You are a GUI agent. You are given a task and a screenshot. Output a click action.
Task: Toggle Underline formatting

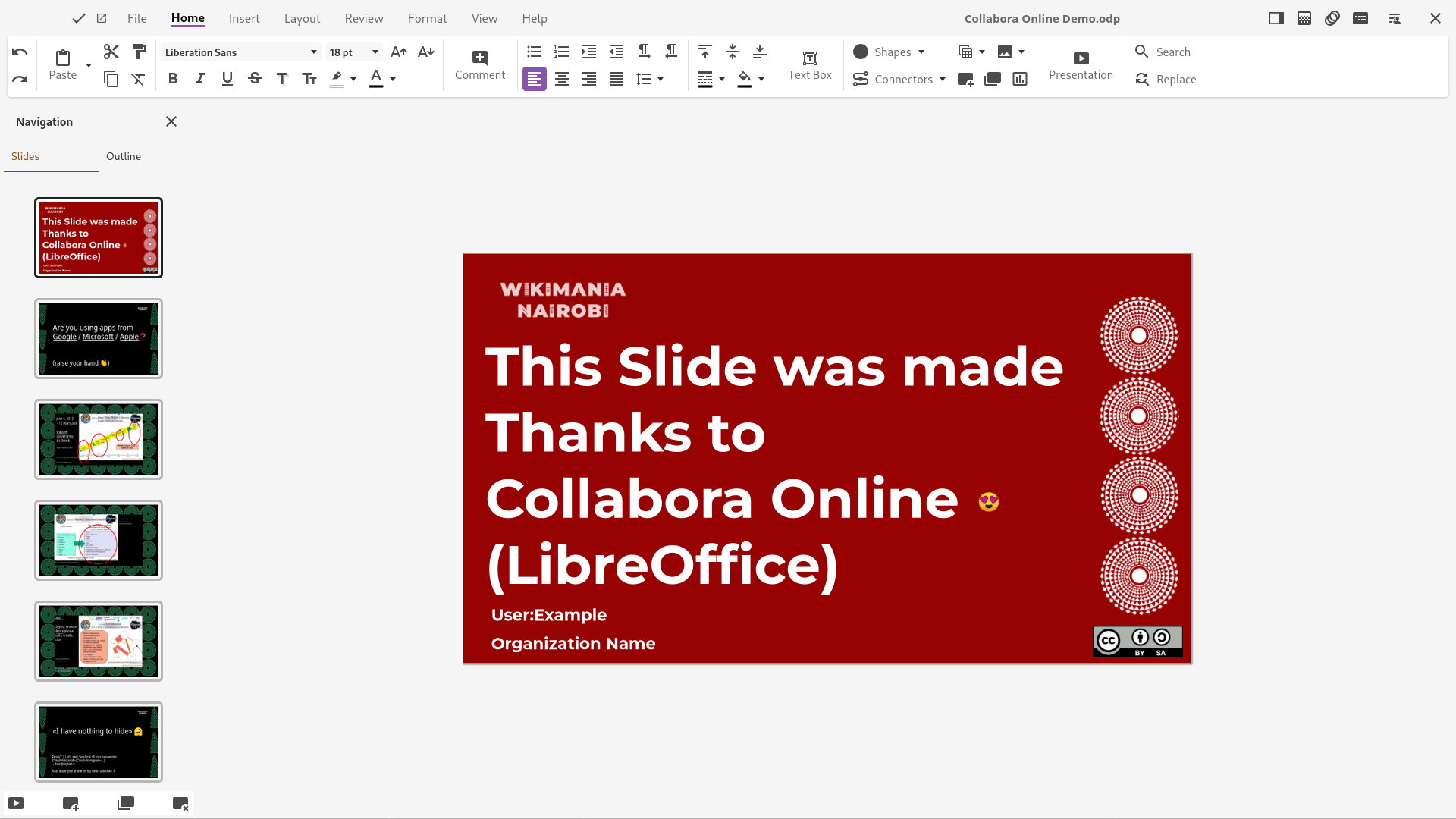[x=227, y=79]
